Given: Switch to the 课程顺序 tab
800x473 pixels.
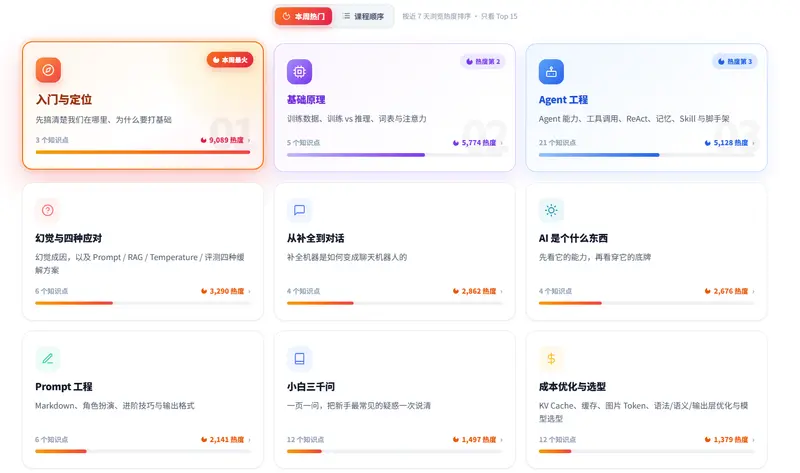Looking at the screenshot, I should coord(363,16).
